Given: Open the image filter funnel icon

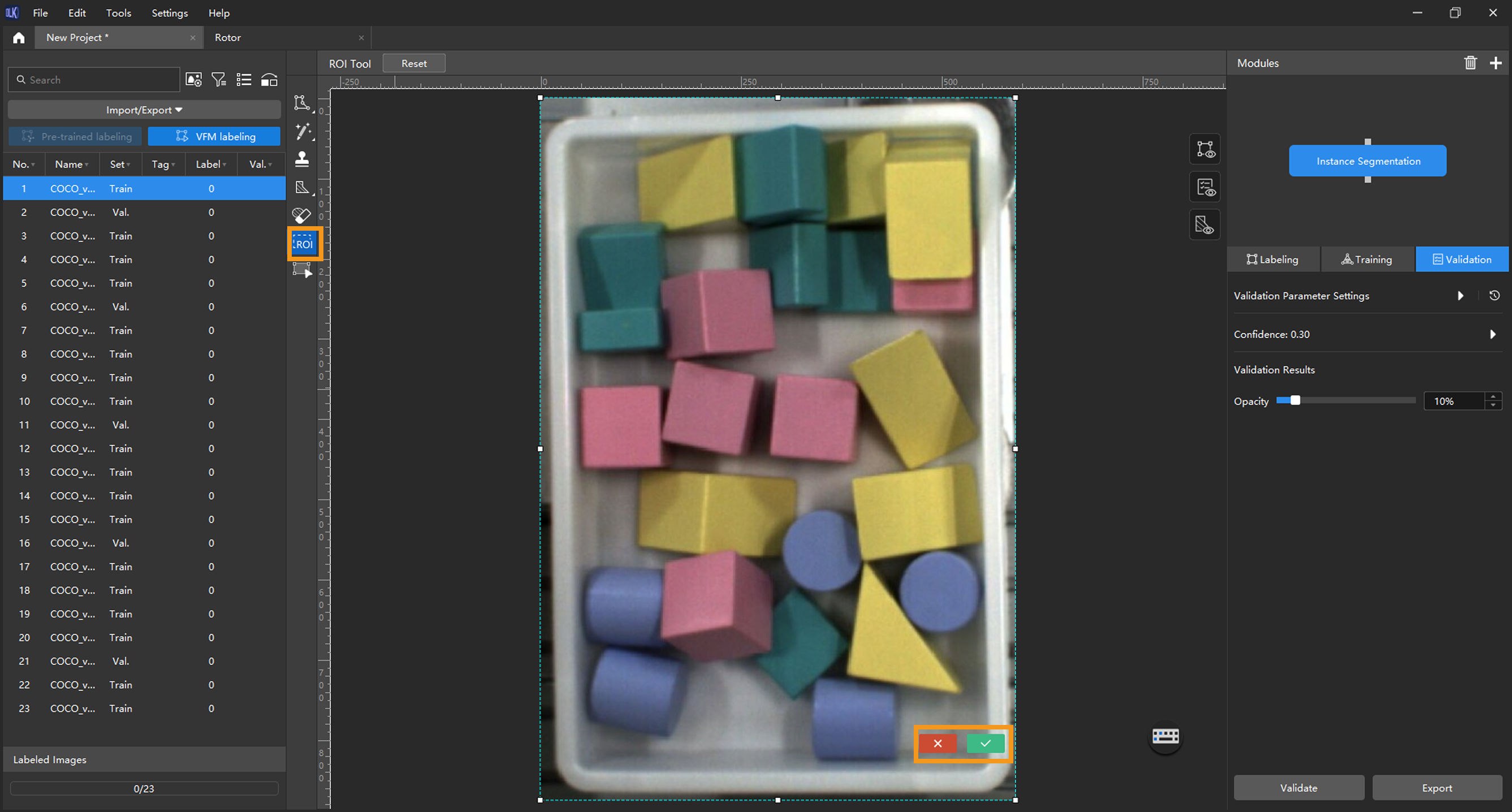Looking at the screenshot, I should tap(218, 80).
